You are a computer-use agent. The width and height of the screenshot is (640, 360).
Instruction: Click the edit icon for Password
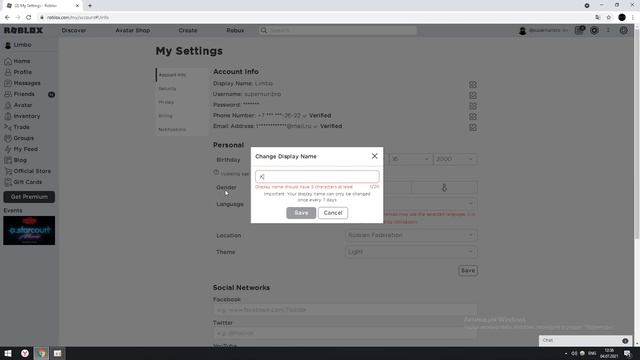tap(473, 106)
